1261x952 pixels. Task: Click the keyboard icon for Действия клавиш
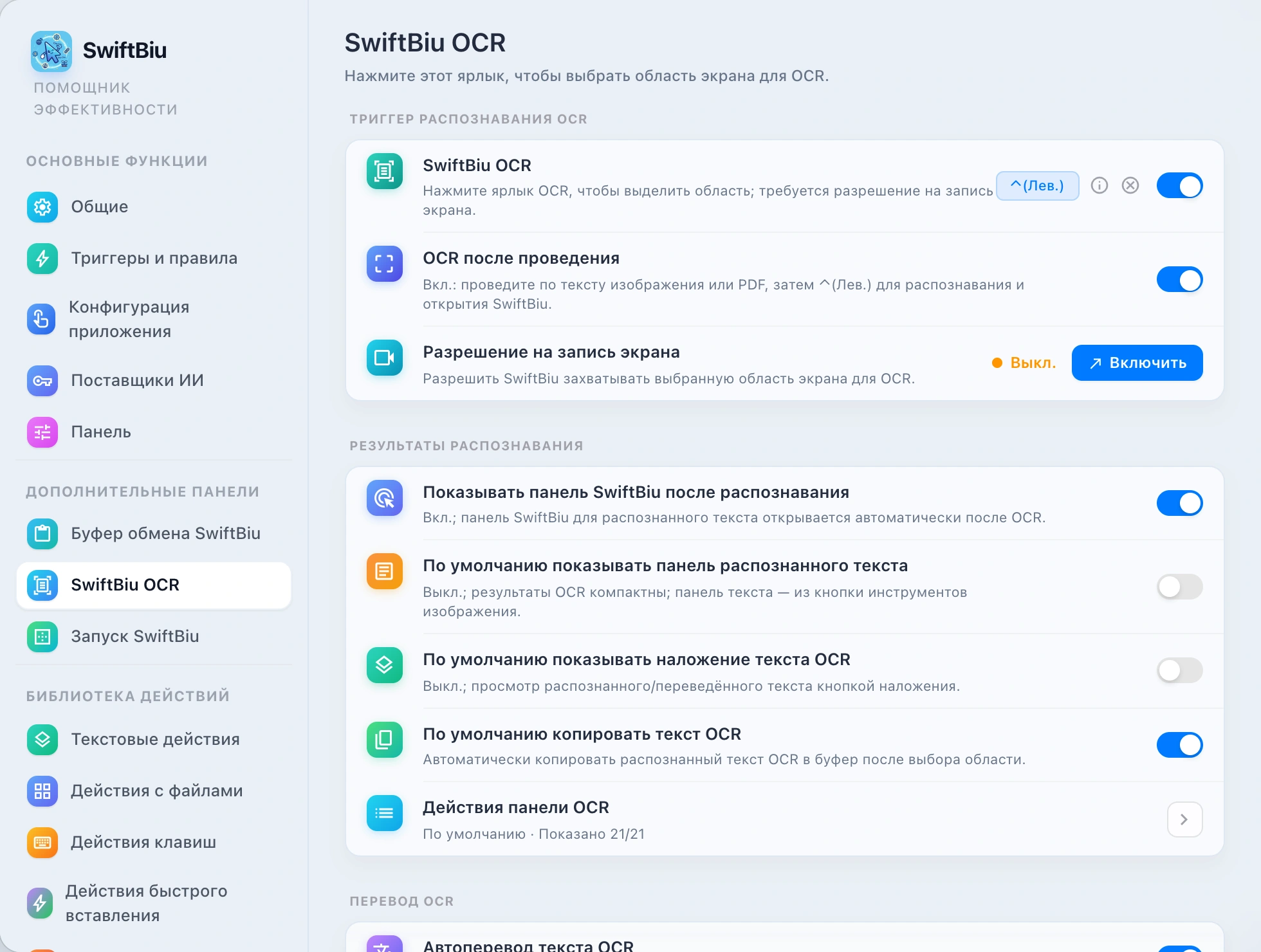pos(42,843)
